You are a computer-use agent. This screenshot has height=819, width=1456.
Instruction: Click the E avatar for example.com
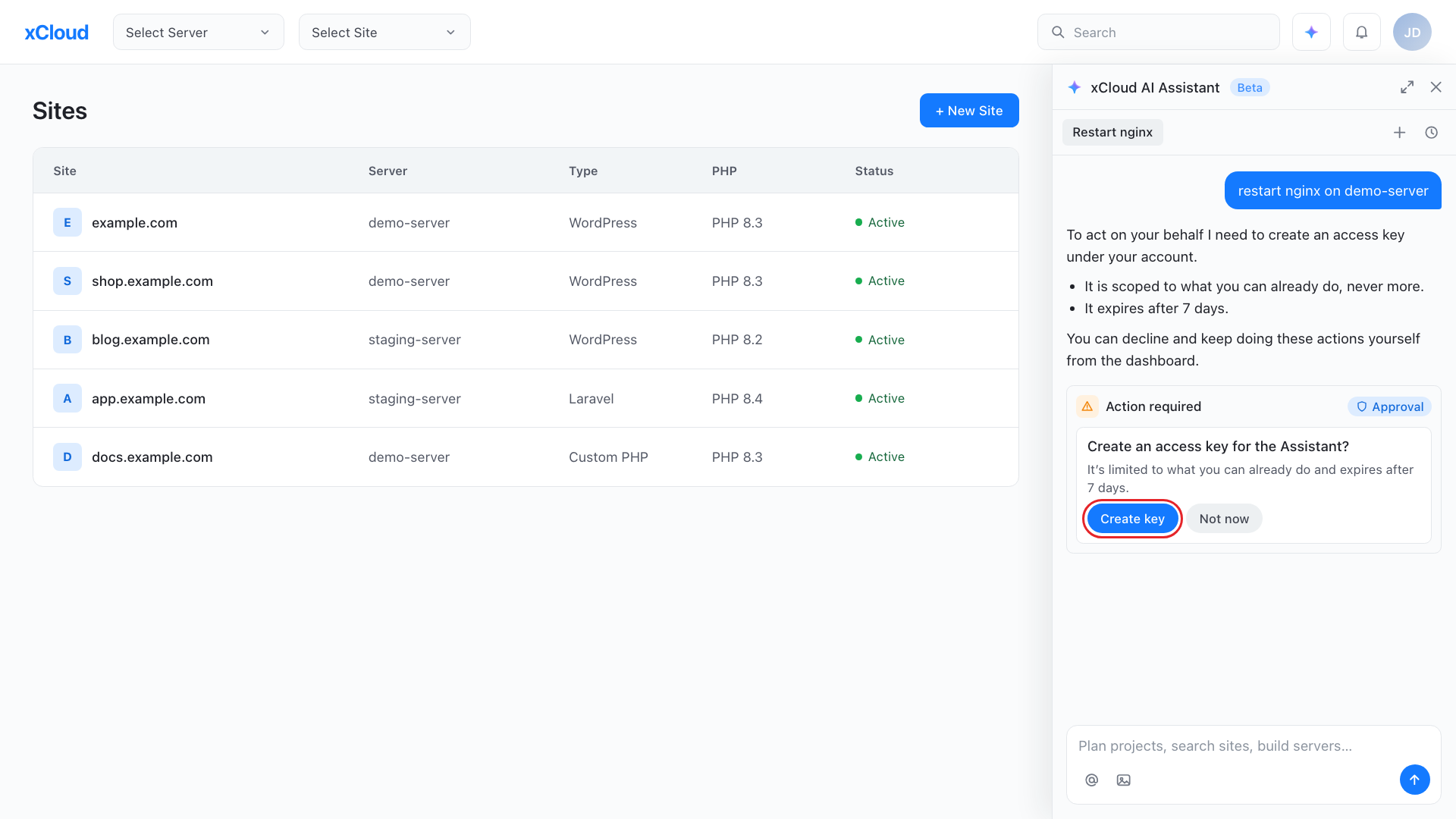pyautogui.click(x=67, y=222)
